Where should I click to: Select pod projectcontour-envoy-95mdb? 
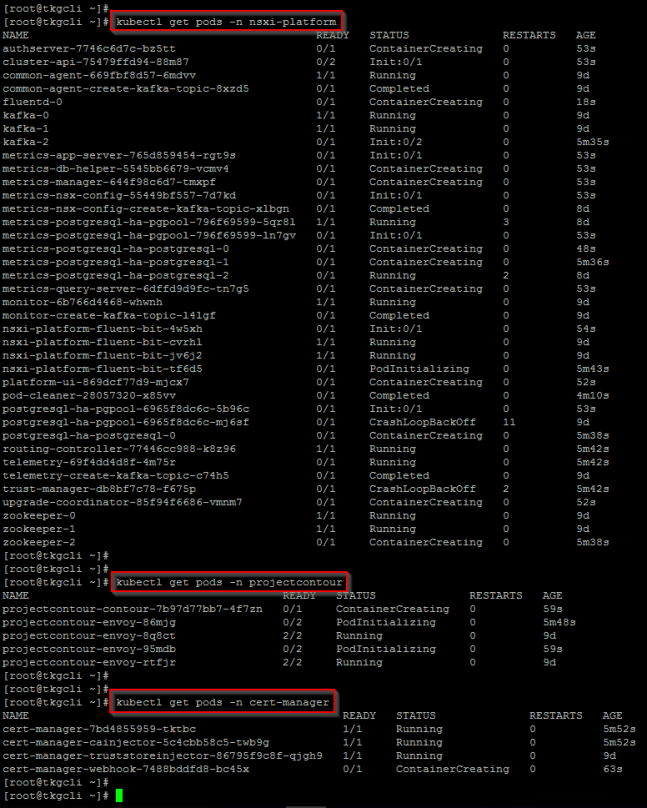89,649
